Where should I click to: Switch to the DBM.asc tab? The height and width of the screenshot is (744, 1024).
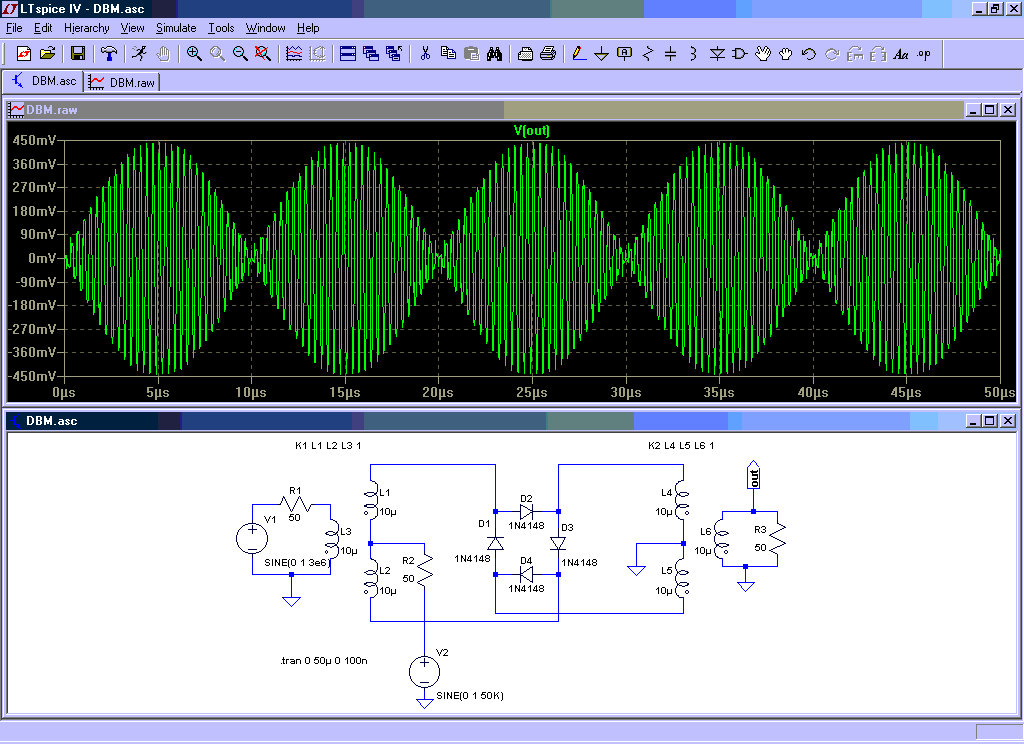coord(44,81)
